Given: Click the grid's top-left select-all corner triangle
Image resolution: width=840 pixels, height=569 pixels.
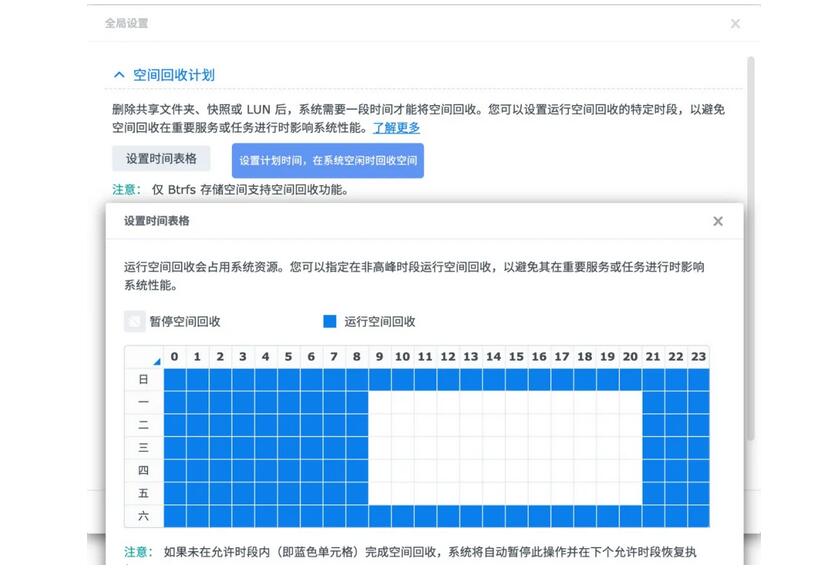Looking at the screenshot, I should point(155,360).
